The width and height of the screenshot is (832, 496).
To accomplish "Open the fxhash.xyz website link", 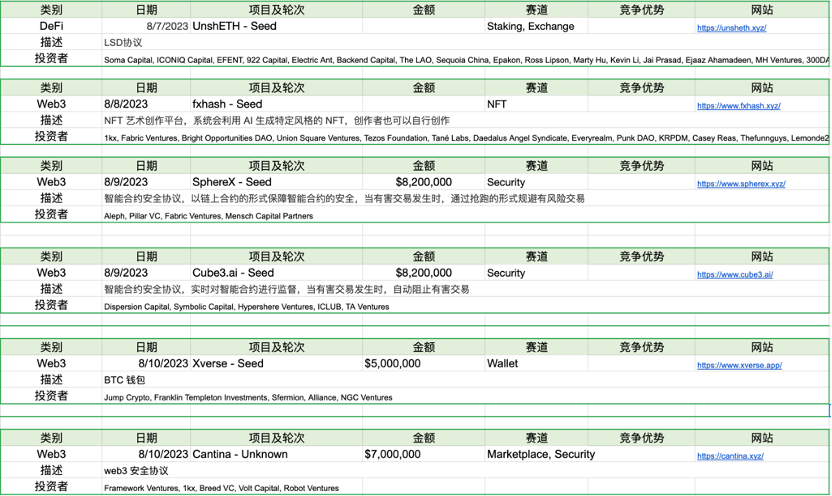I will coord(739,106).
